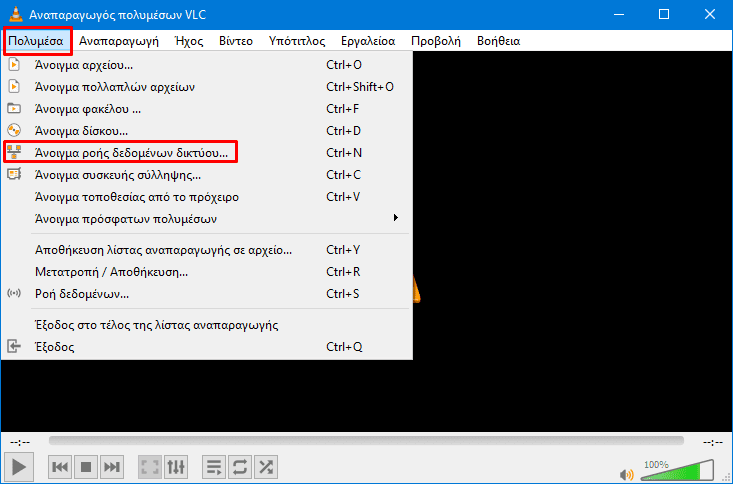Mute audio via speaker icon
This screenshot has width=733, height=484.
(626, 474)
